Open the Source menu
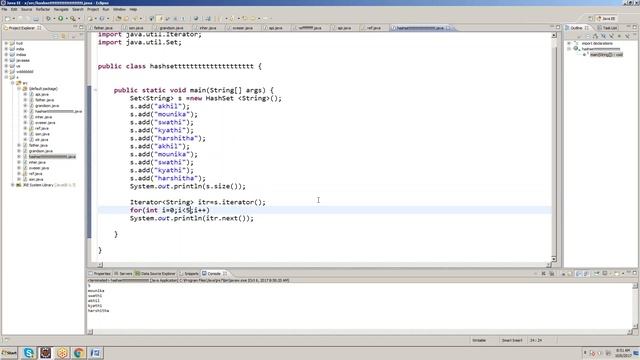Viewport: 640px width, 360px height. (x=26, y=9)
